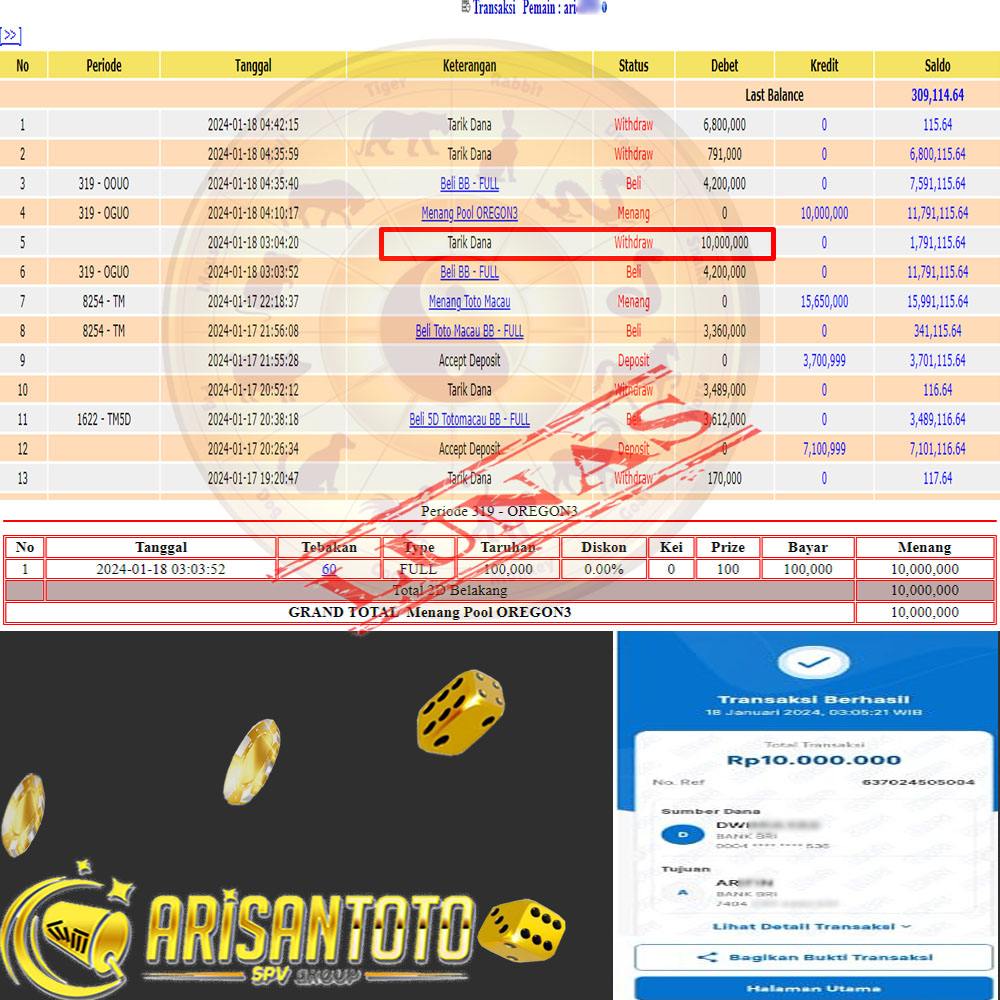The image size is (1000, 1000).
Task: Click the A avatar under Tujuan
Action: 682,892
